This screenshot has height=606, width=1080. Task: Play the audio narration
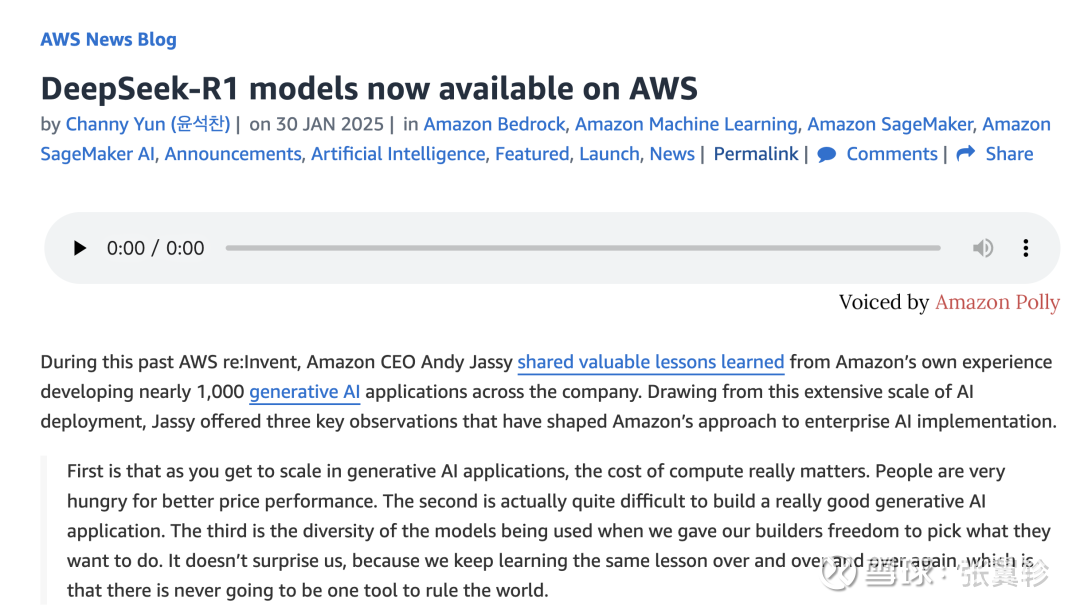(80, 248)
